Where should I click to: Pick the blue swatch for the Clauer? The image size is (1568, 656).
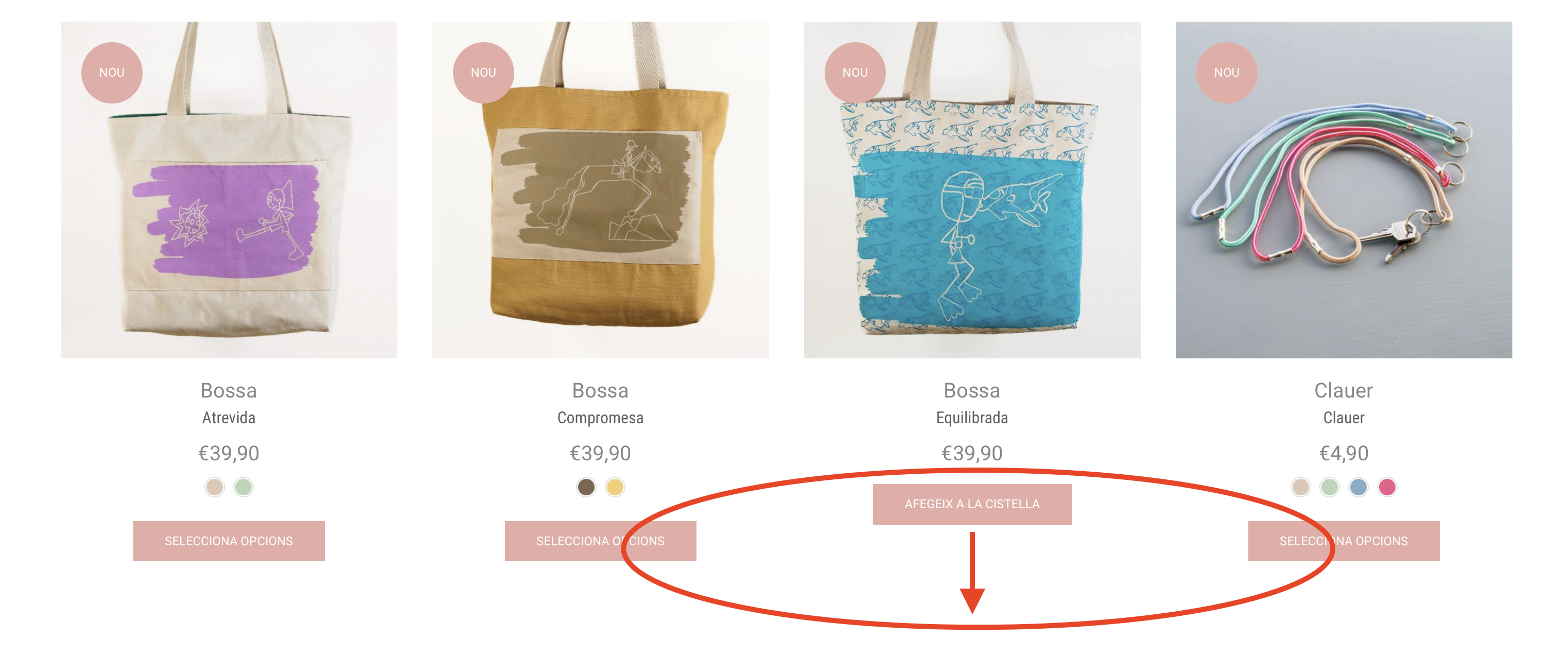click(1358, 487)
